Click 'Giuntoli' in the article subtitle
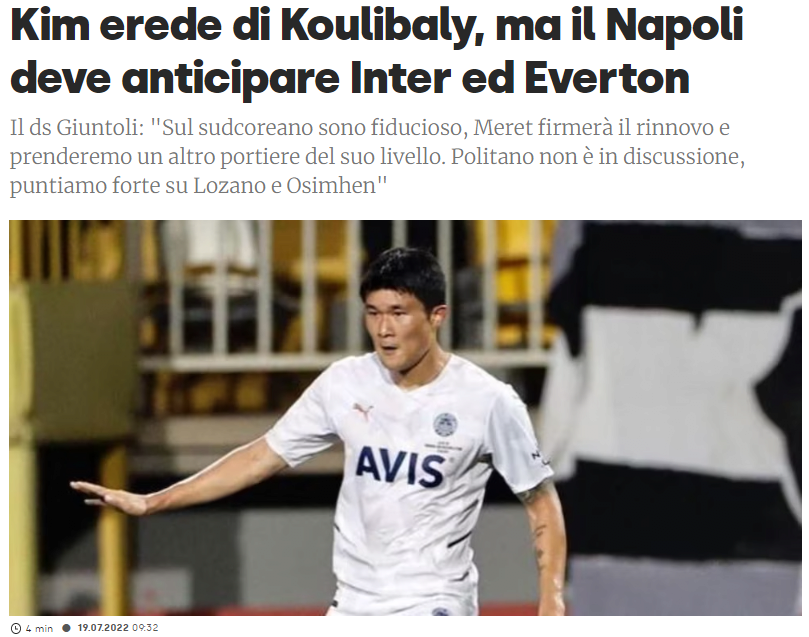This screenshot has width=809, height=637. [100, 127]
